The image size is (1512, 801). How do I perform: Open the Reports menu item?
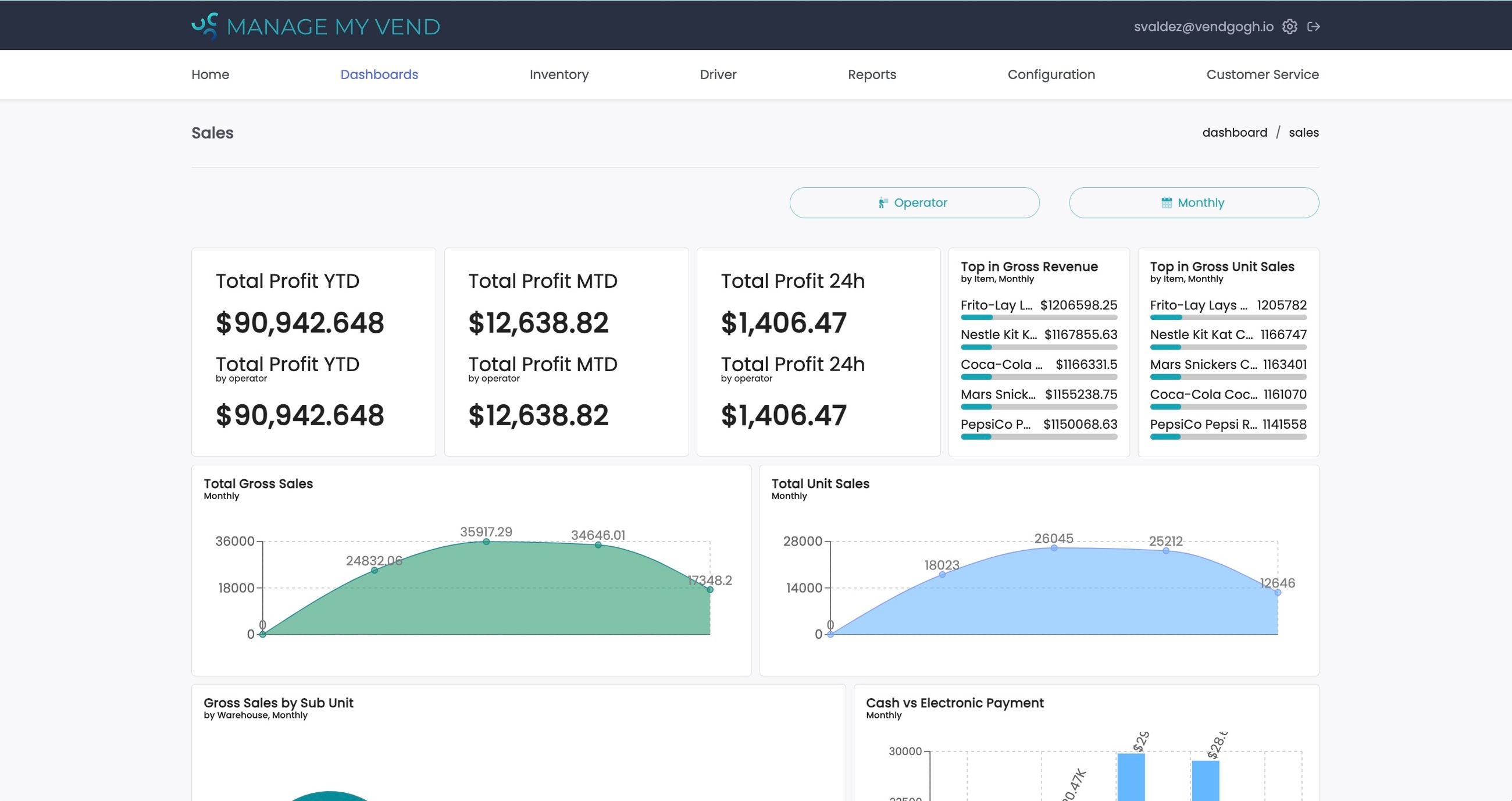point(872,74)
